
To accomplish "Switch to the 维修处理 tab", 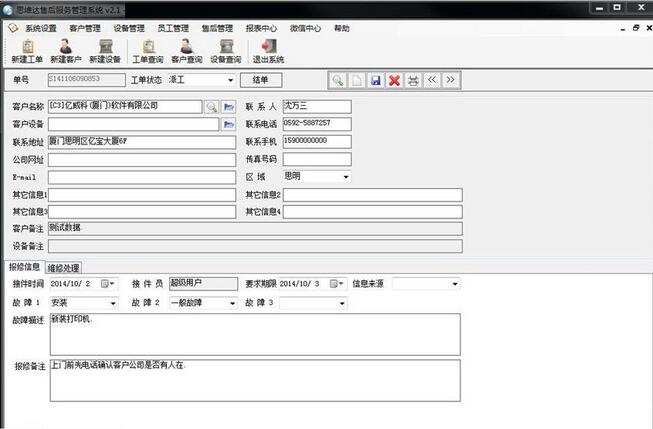I will tap(63, 268).
